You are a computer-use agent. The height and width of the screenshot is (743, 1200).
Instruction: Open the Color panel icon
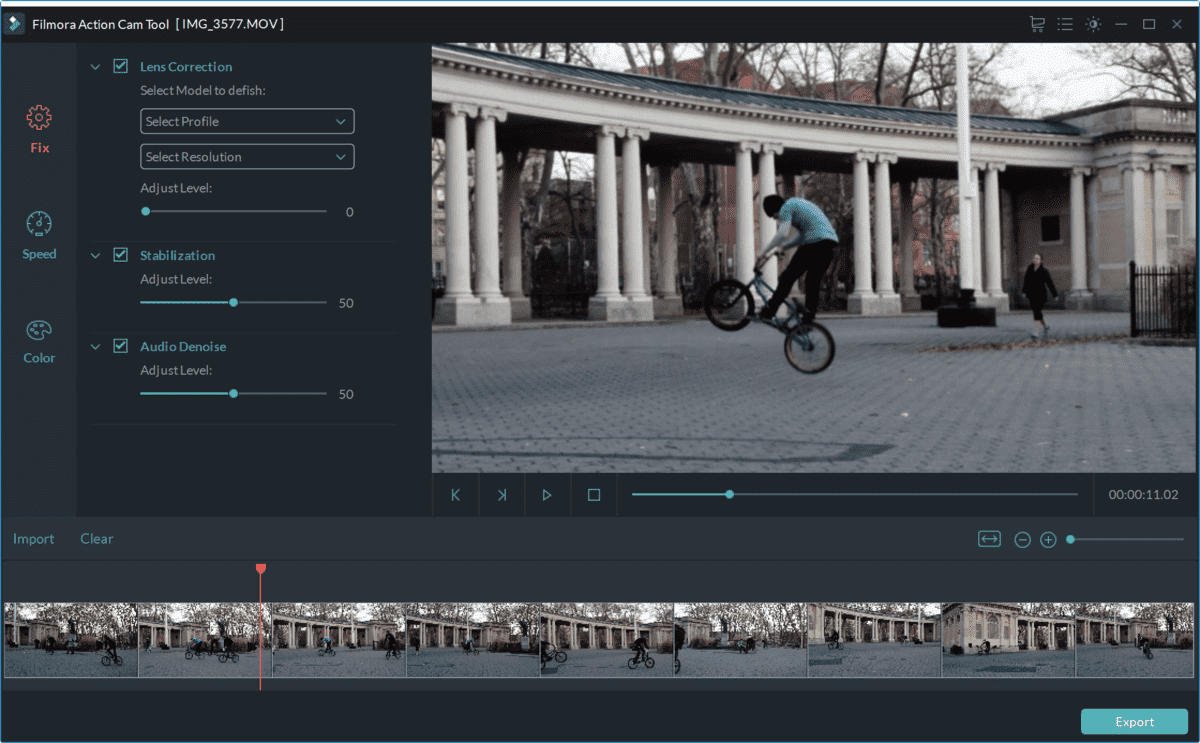(39, 330)
